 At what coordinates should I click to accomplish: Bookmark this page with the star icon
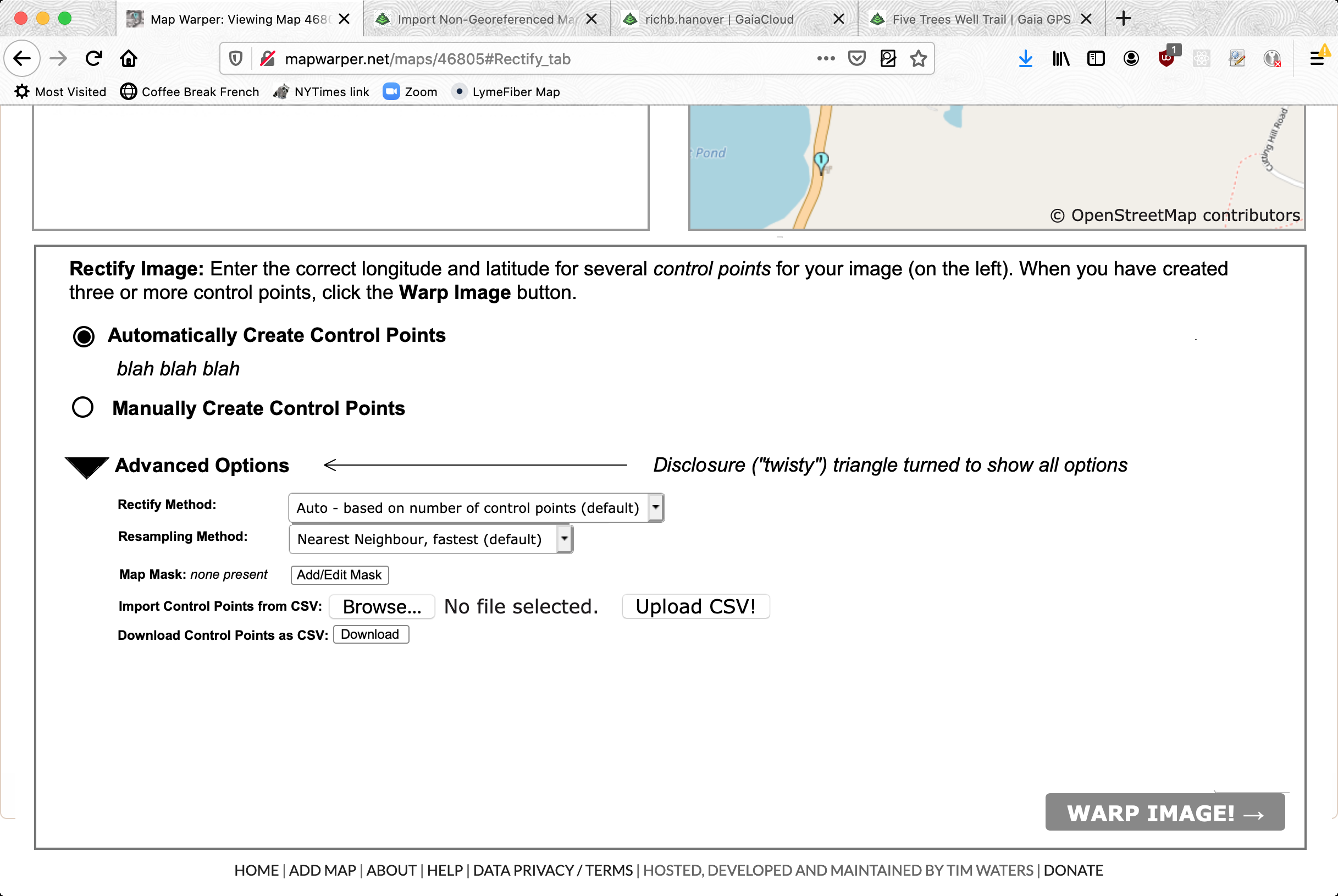click(x=918, y=58)
